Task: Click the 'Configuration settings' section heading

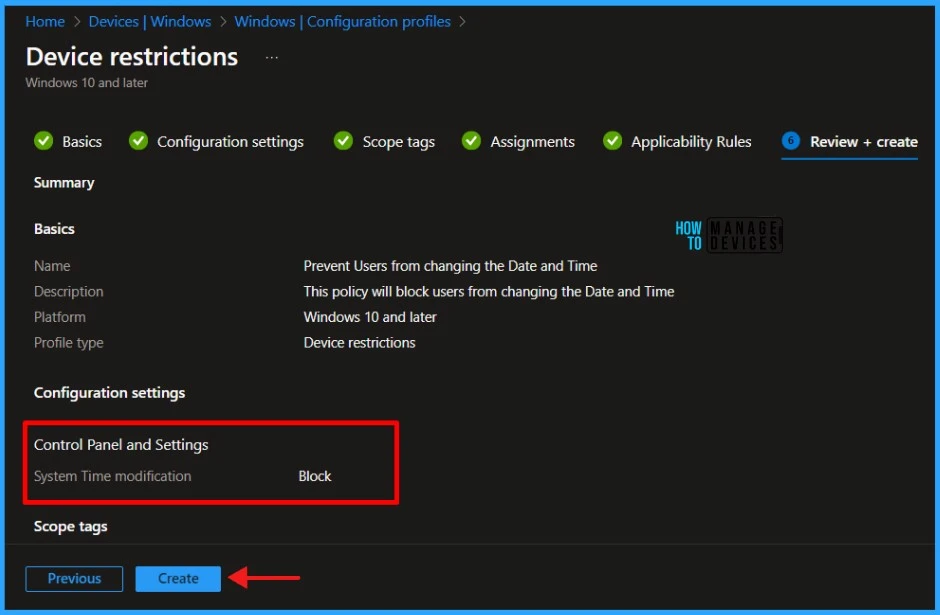Action: [x=109, y=393]
